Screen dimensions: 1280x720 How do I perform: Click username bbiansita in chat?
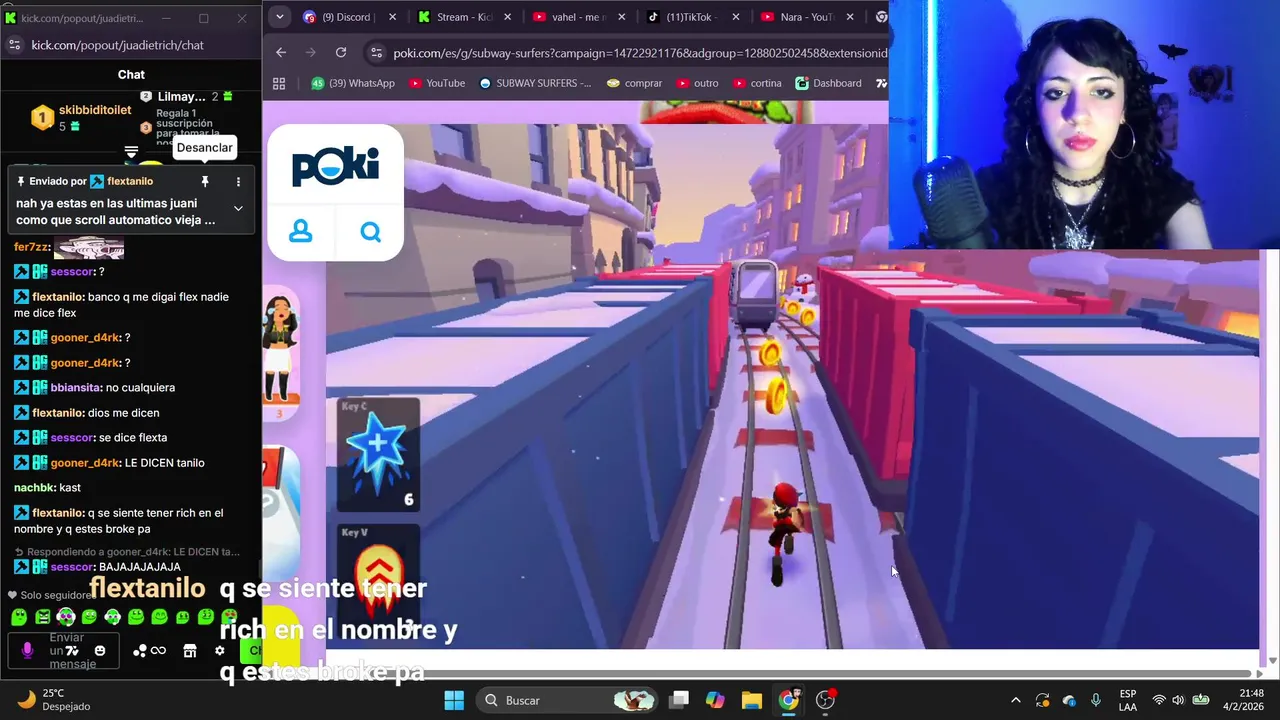76,388
